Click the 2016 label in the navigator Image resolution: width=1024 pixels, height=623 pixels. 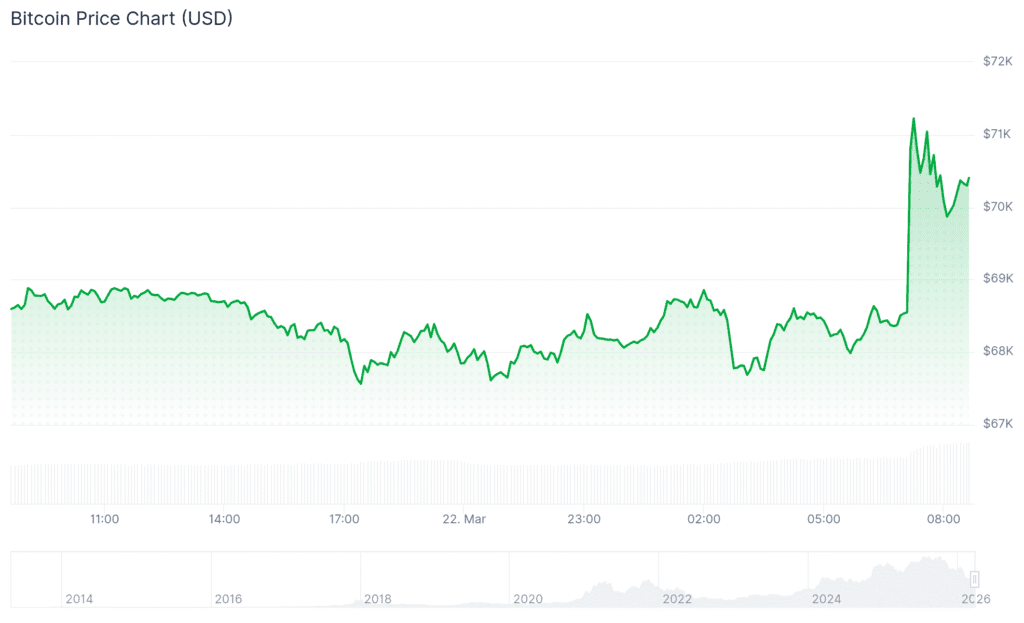(229, 599)
